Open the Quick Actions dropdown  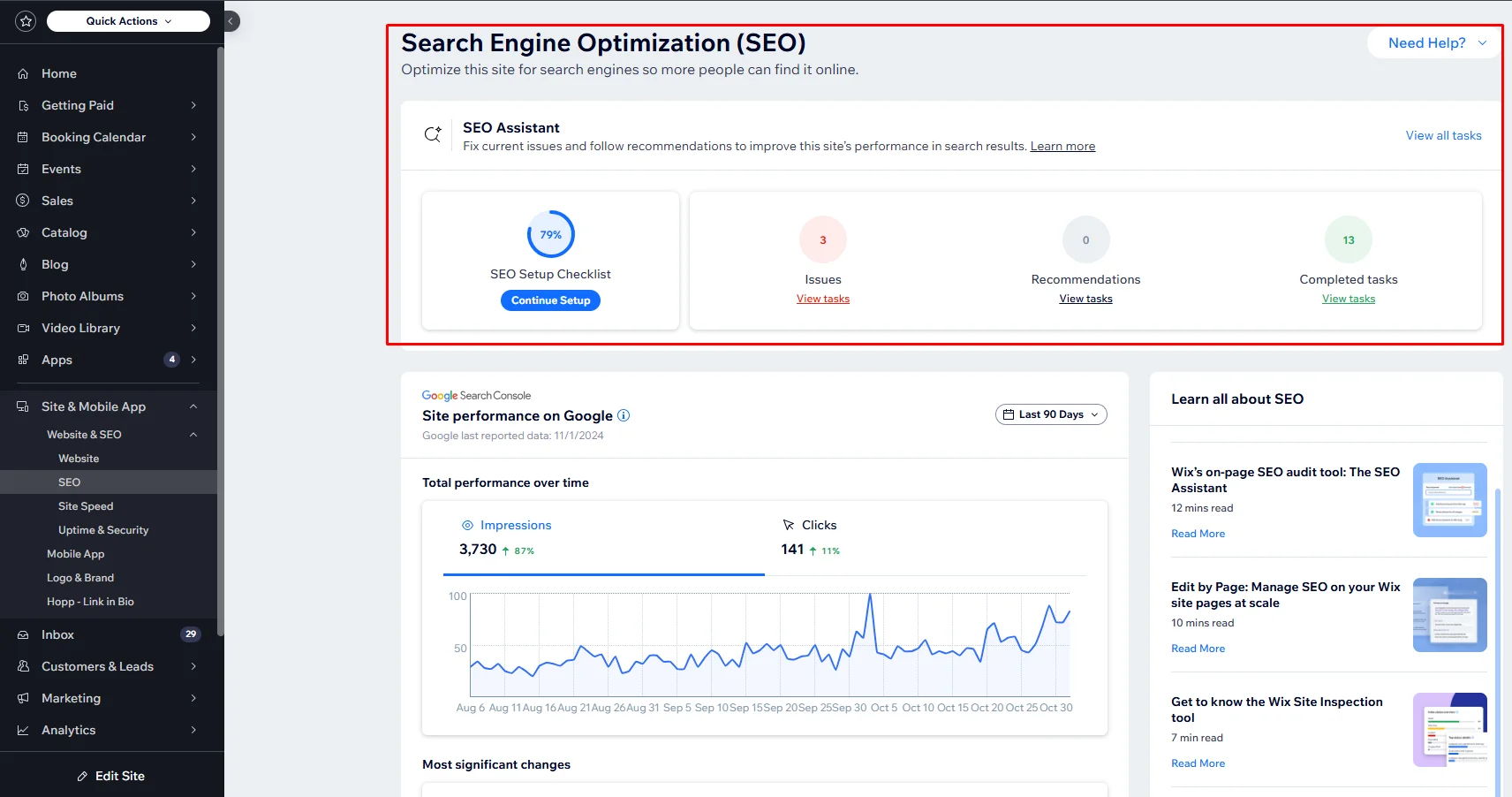tap(127, 20)
